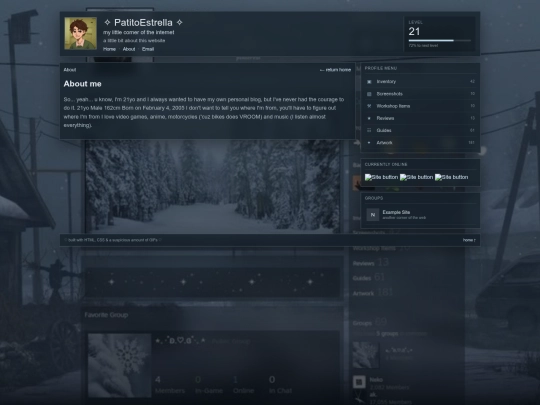Click the Screenshots icon in profile menu

point(369,94)
